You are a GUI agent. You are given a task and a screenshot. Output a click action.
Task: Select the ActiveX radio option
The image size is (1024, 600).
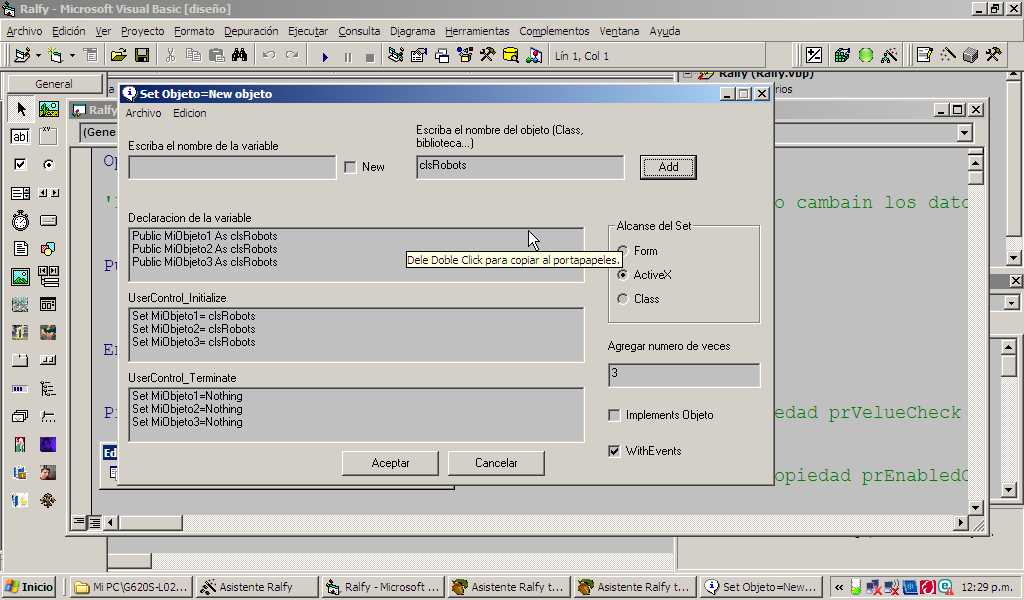[x=622, y=275]
